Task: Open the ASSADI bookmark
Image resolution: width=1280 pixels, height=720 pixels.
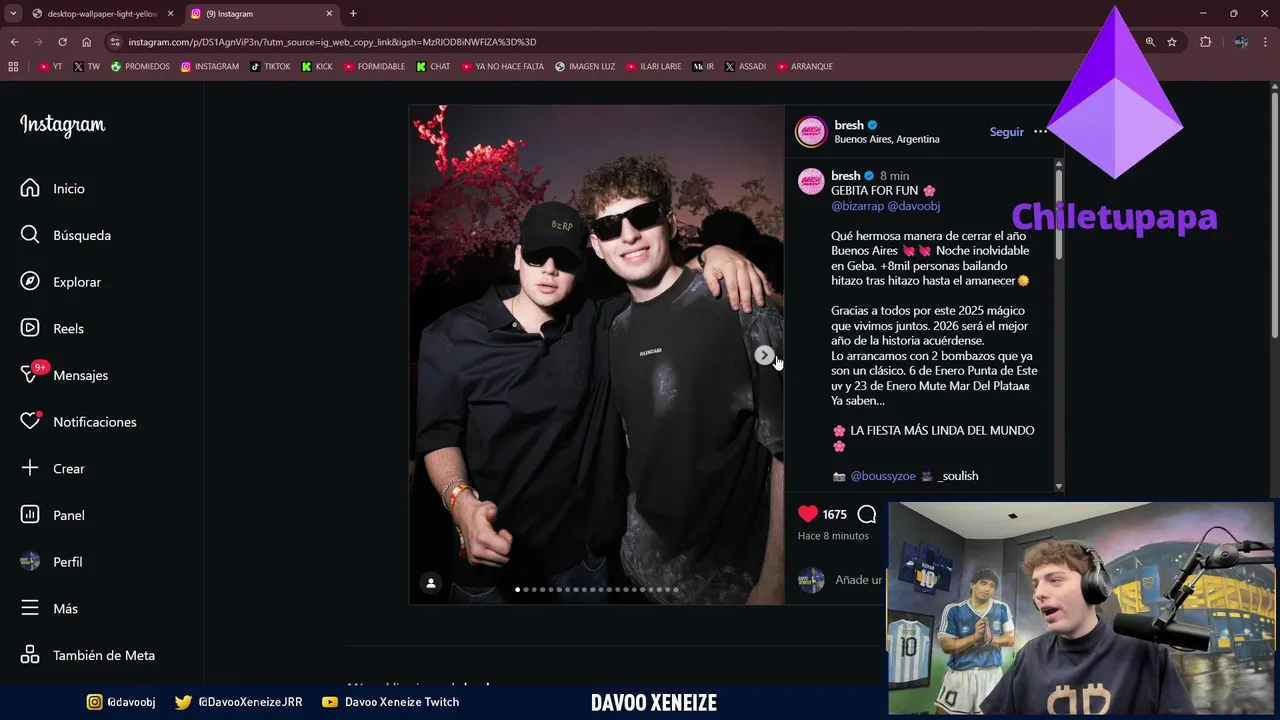Action: pyautogui.click(x=745, y=67)
